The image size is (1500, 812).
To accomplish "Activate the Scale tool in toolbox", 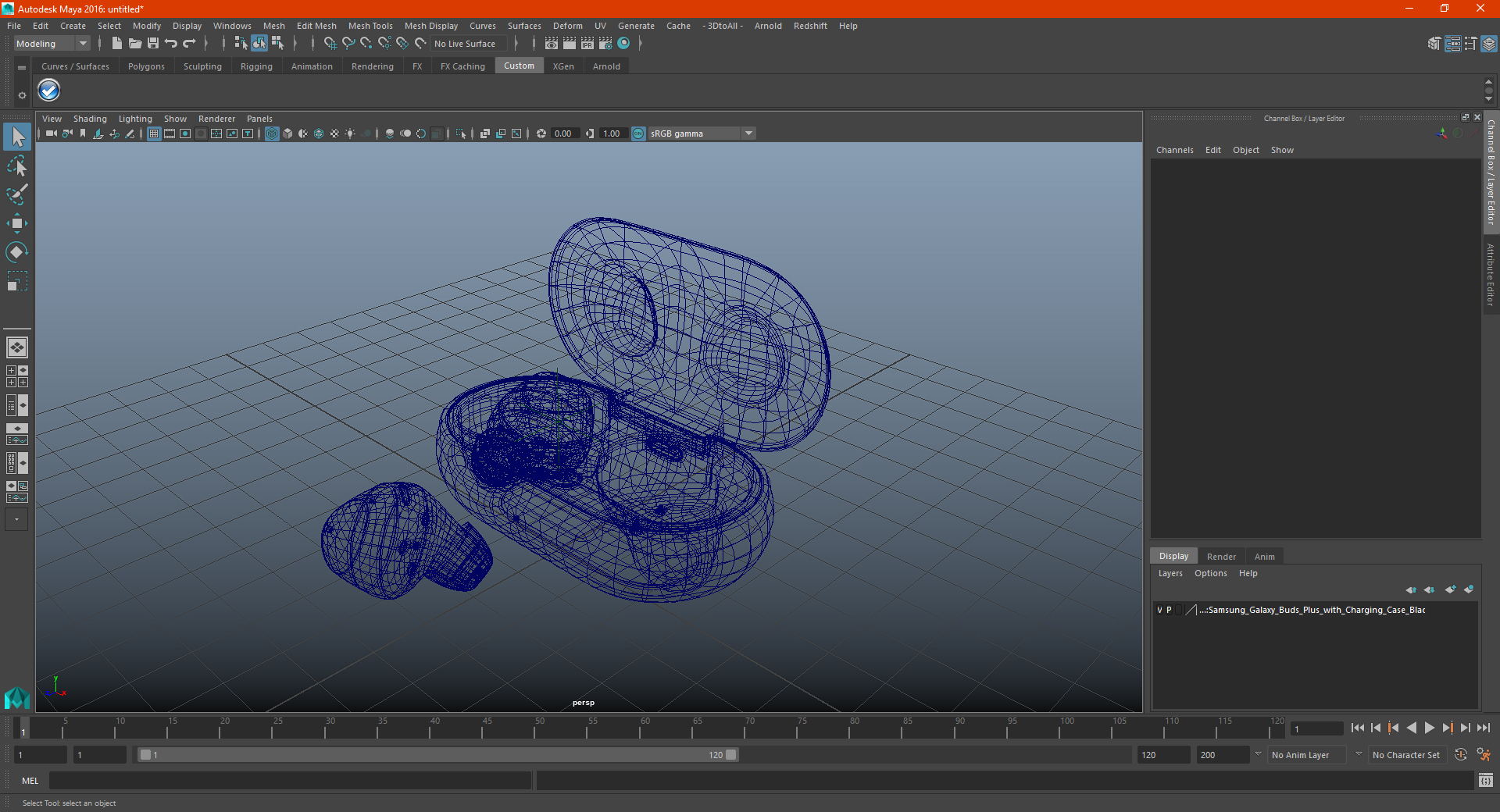I will click(x=17, y=281).
